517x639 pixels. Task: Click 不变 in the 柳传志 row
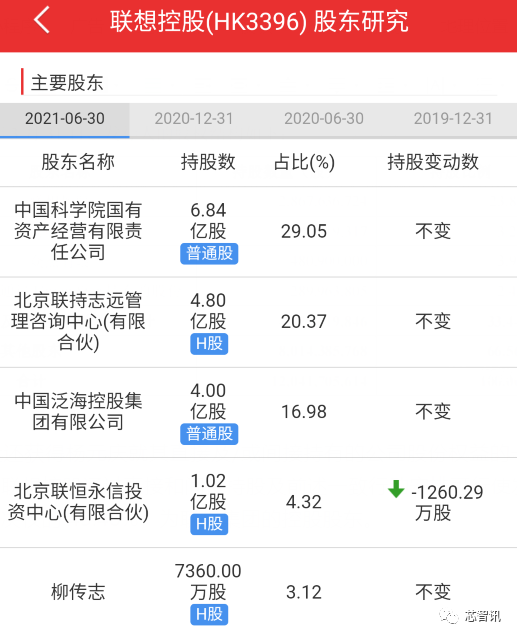[x=433, y=592]
